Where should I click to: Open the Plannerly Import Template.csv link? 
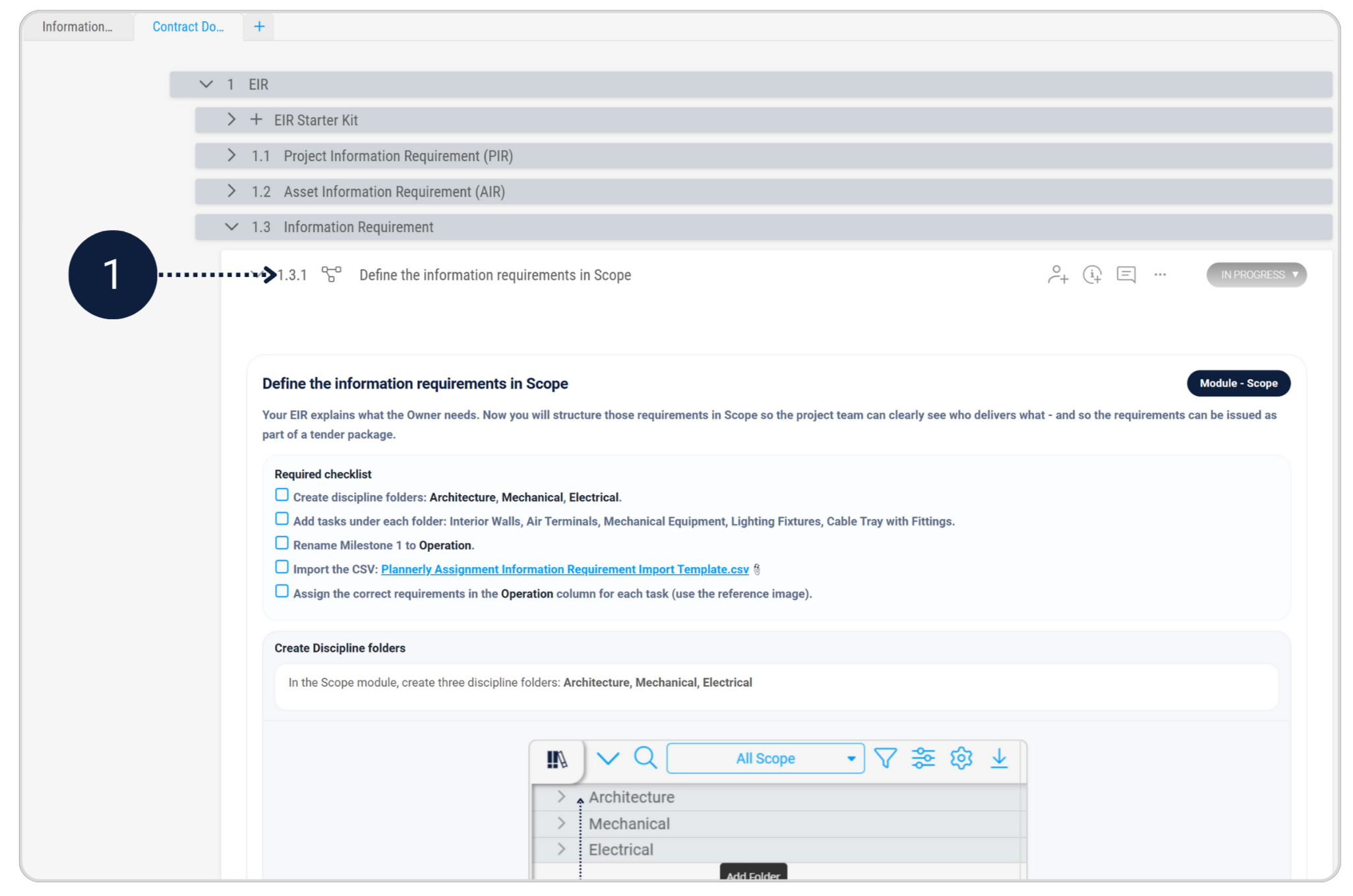pos(564,570)
